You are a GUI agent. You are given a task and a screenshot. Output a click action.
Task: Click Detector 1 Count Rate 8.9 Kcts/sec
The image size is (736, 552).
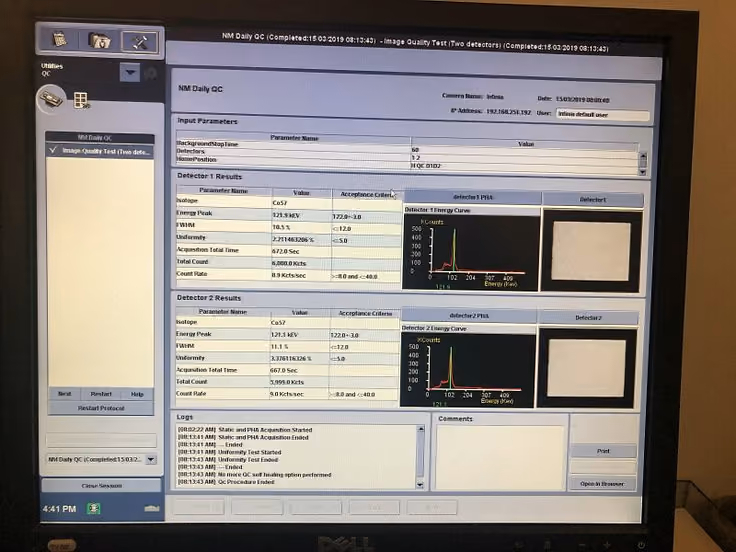point(288,276)
